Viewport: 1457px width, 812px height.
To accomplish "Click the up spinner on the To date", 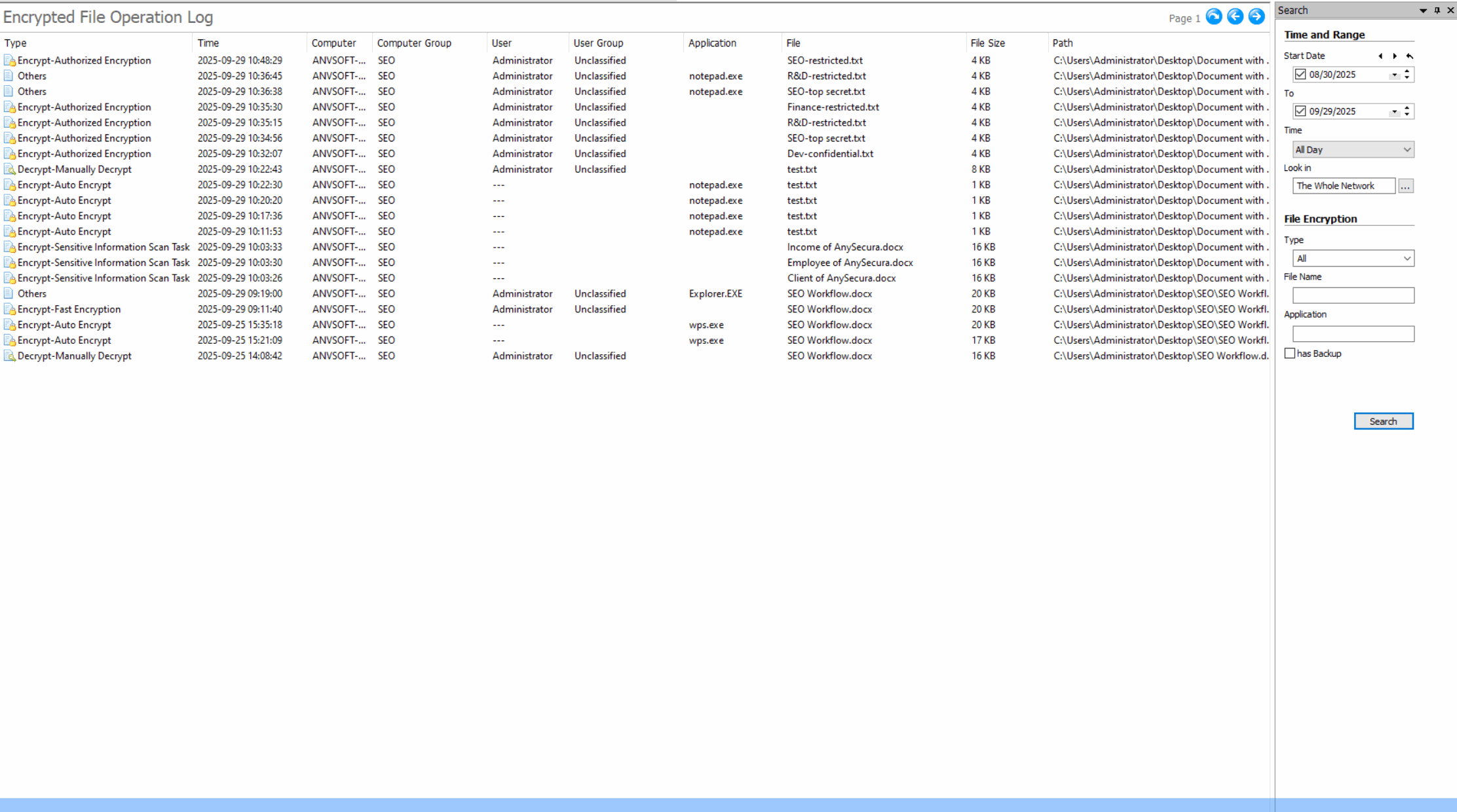I will 1406,108.
